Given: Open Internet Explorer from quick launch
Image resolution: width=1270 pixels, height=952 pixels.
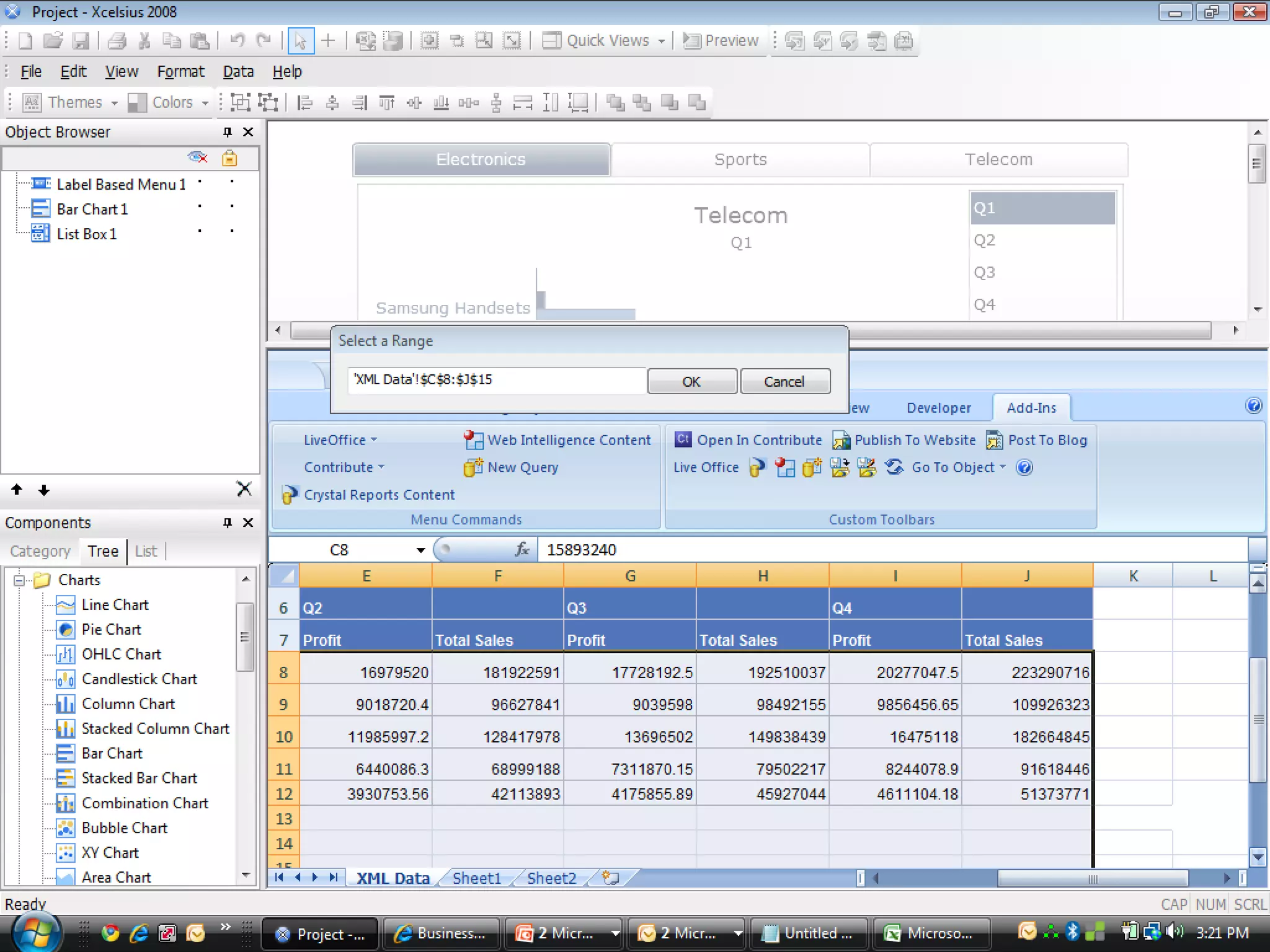Looking at the screenshot, I should point(138,933).
